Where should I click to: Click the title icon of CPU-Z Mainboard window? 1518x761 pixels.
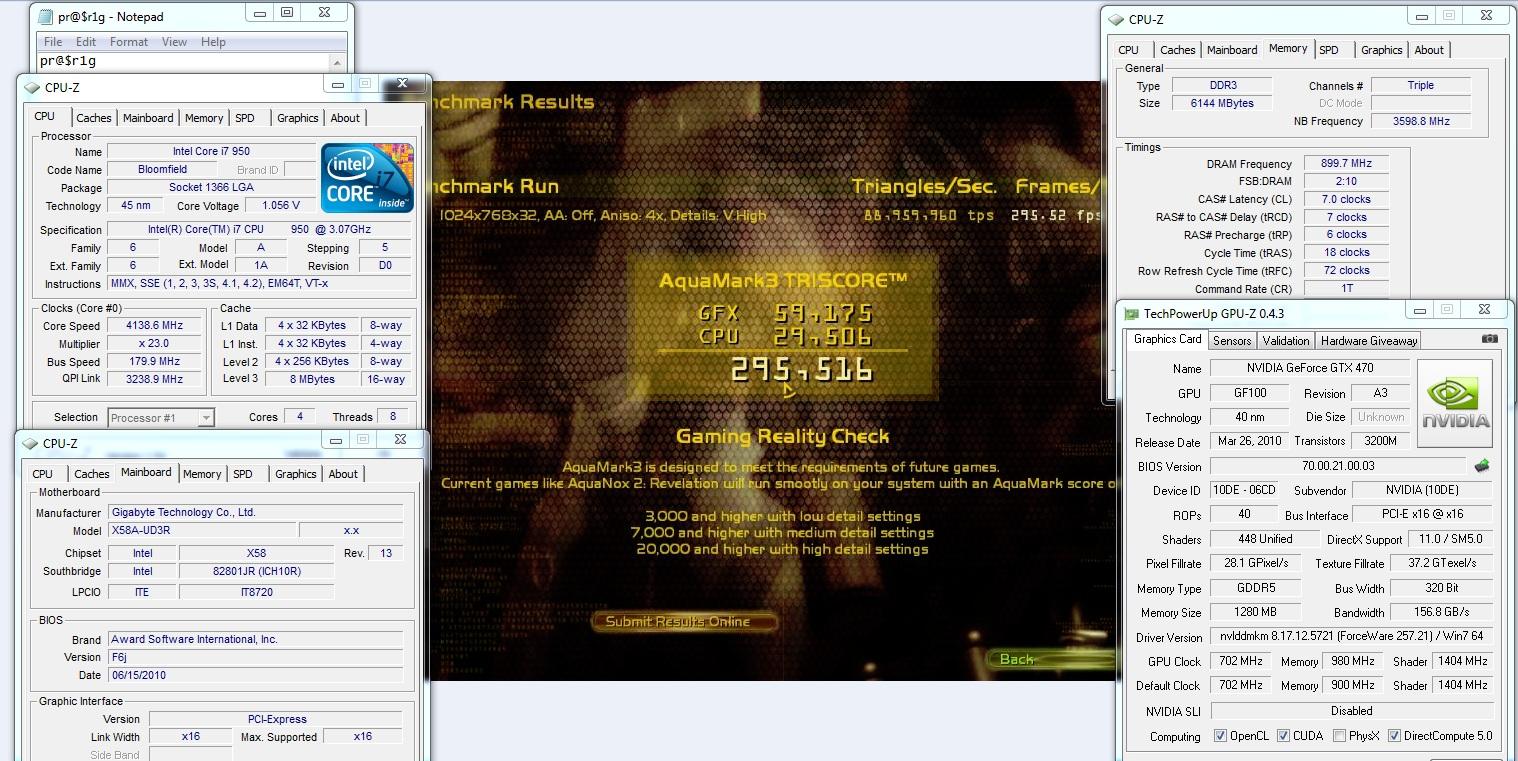tap(30, 443)
